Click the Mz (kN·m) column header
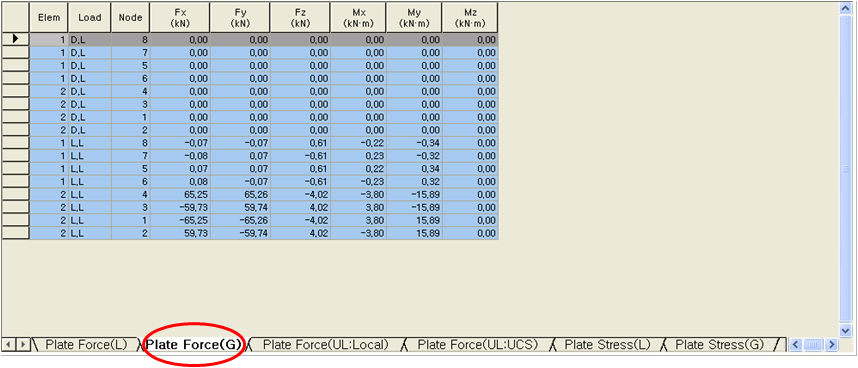Screen dimensions: 858x368 point(469,17)
